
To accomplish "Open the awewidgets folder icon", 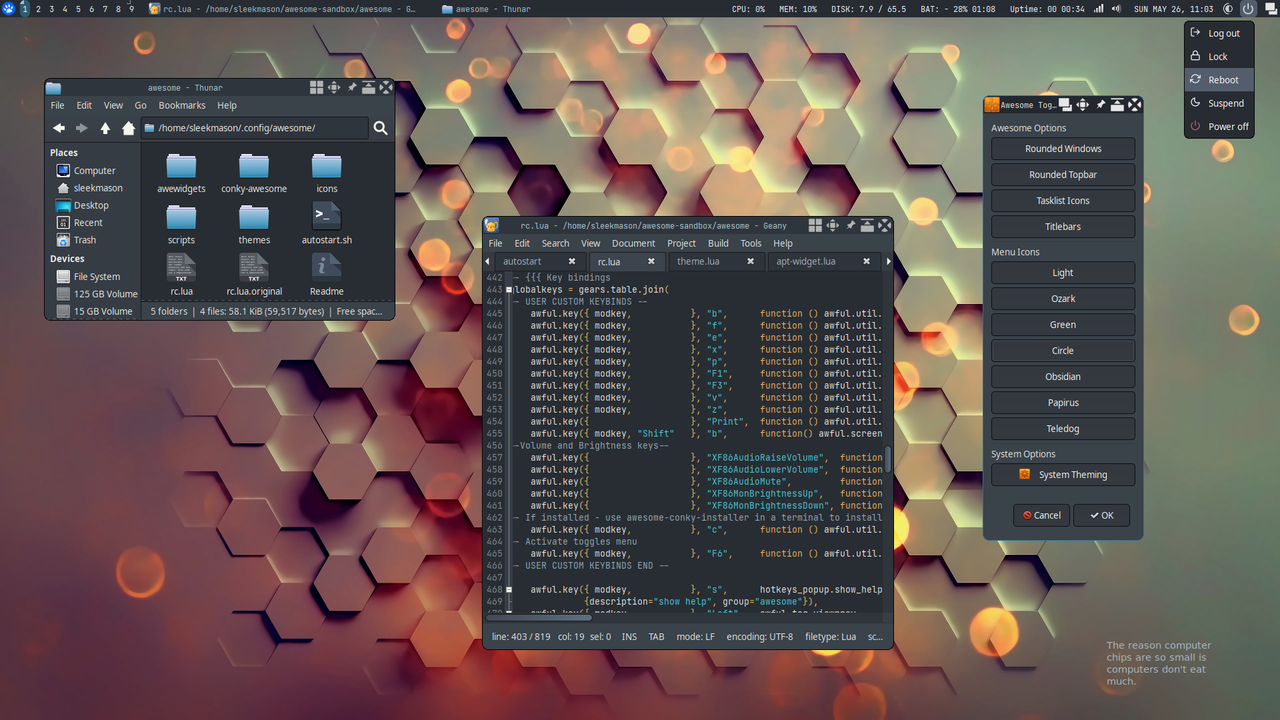I will coord(181,165).
